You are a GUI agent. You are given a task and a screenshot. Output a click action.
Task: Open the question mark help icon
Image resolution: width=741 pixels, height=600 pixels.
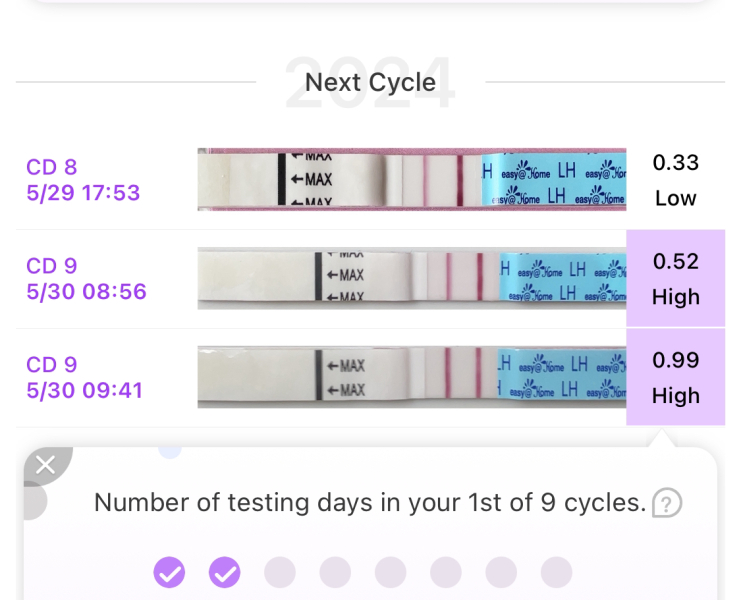pos(666,503)
